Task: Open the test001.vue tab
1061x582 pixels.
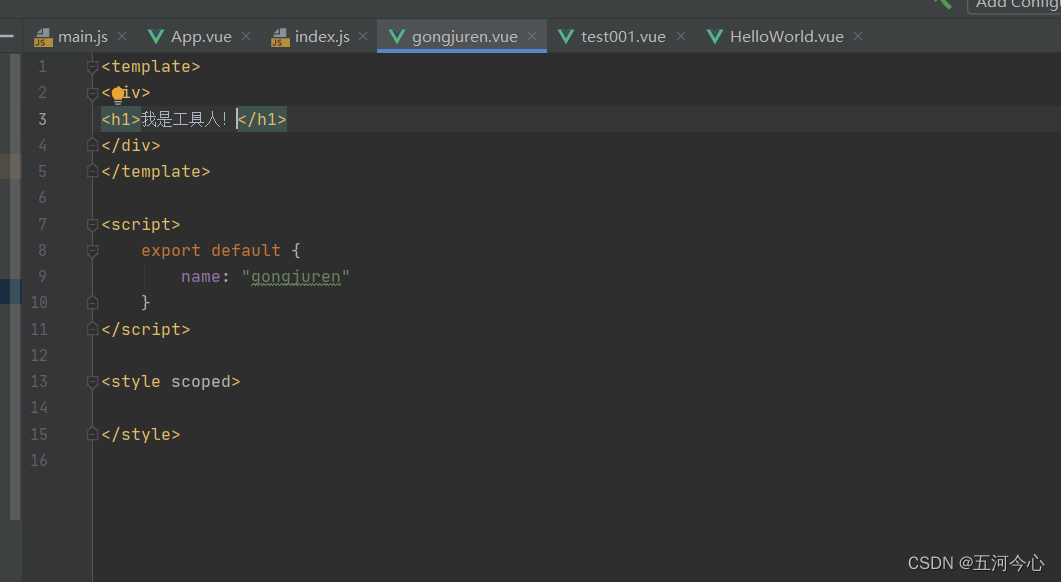Action: pos(623,37)
